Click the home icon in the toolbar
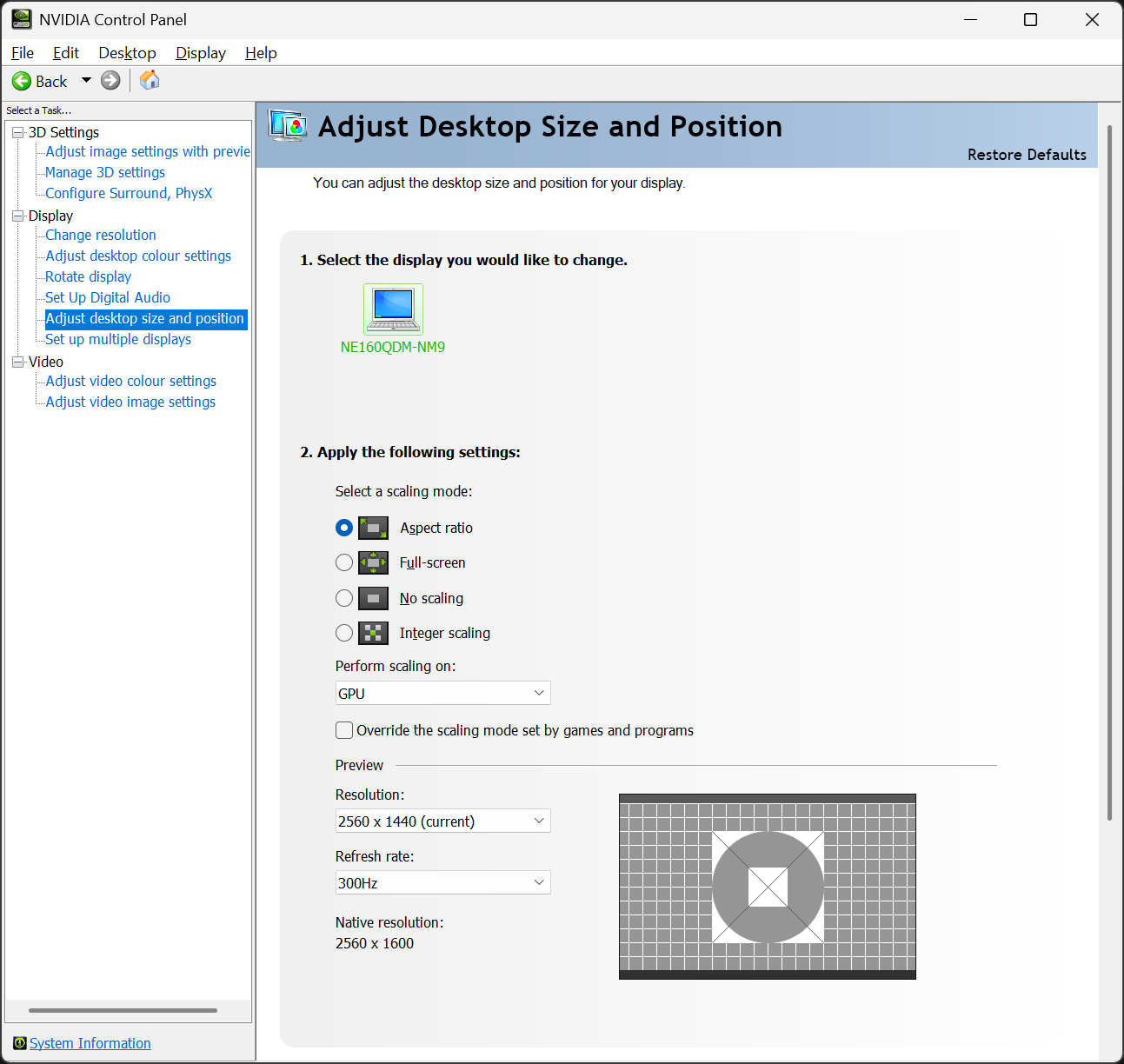The width and height of the screenshot is (1124, 1064). [149, 80]
